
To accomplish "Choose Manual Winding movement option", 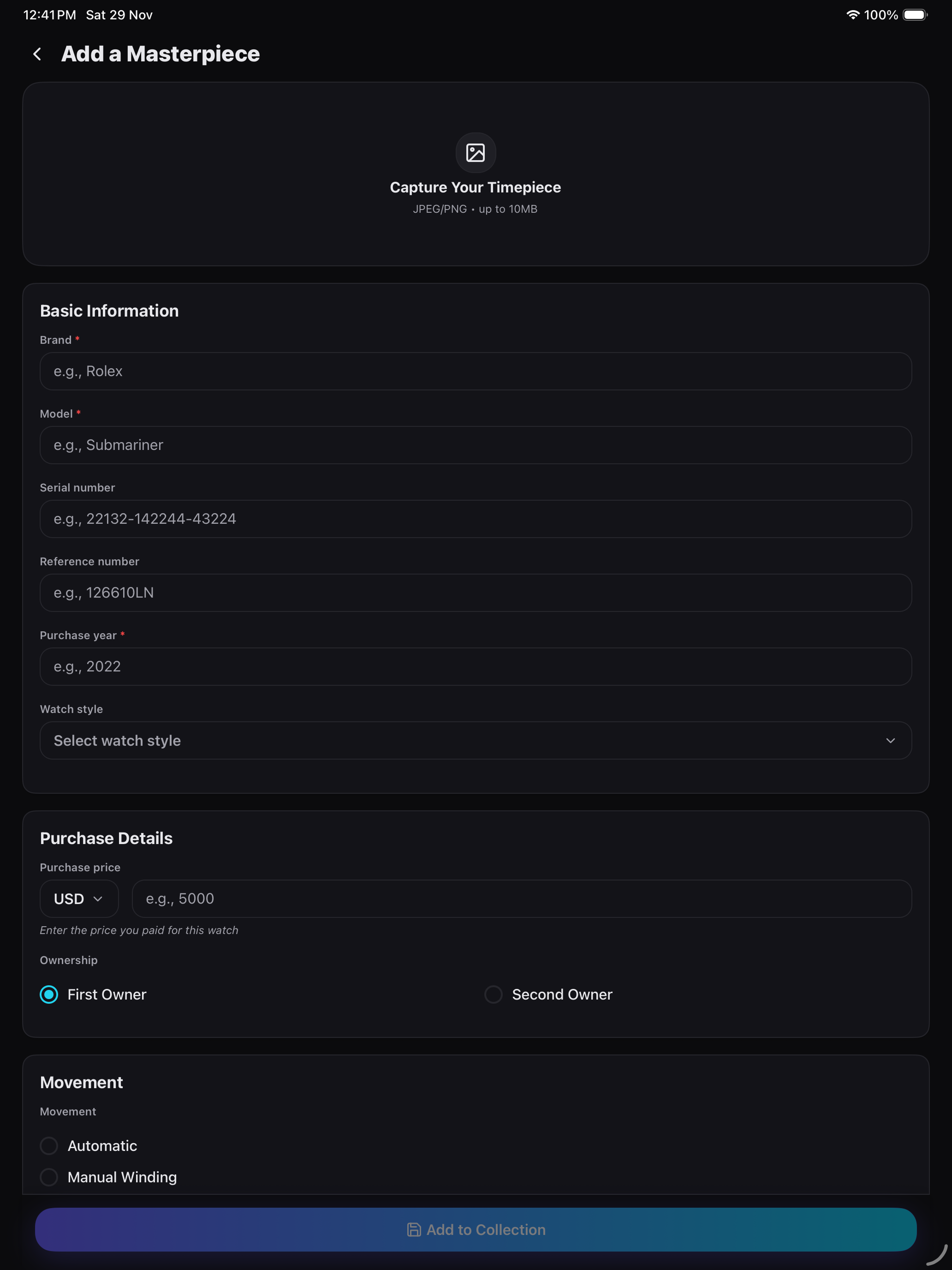I will click(49, 1177).
